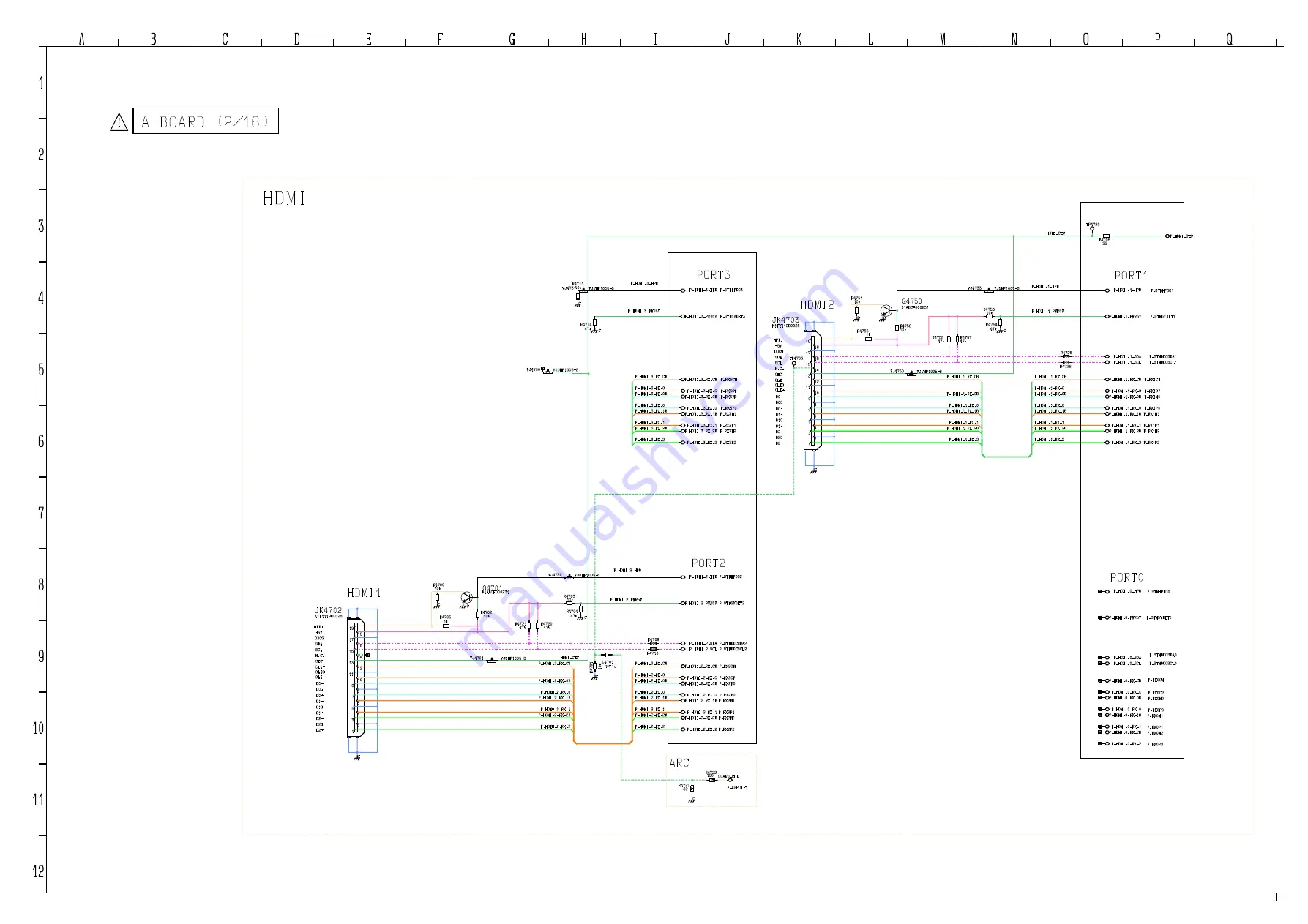
Task: Click the 'HDMI2' connector heading
Action: (x=817, y=305)
